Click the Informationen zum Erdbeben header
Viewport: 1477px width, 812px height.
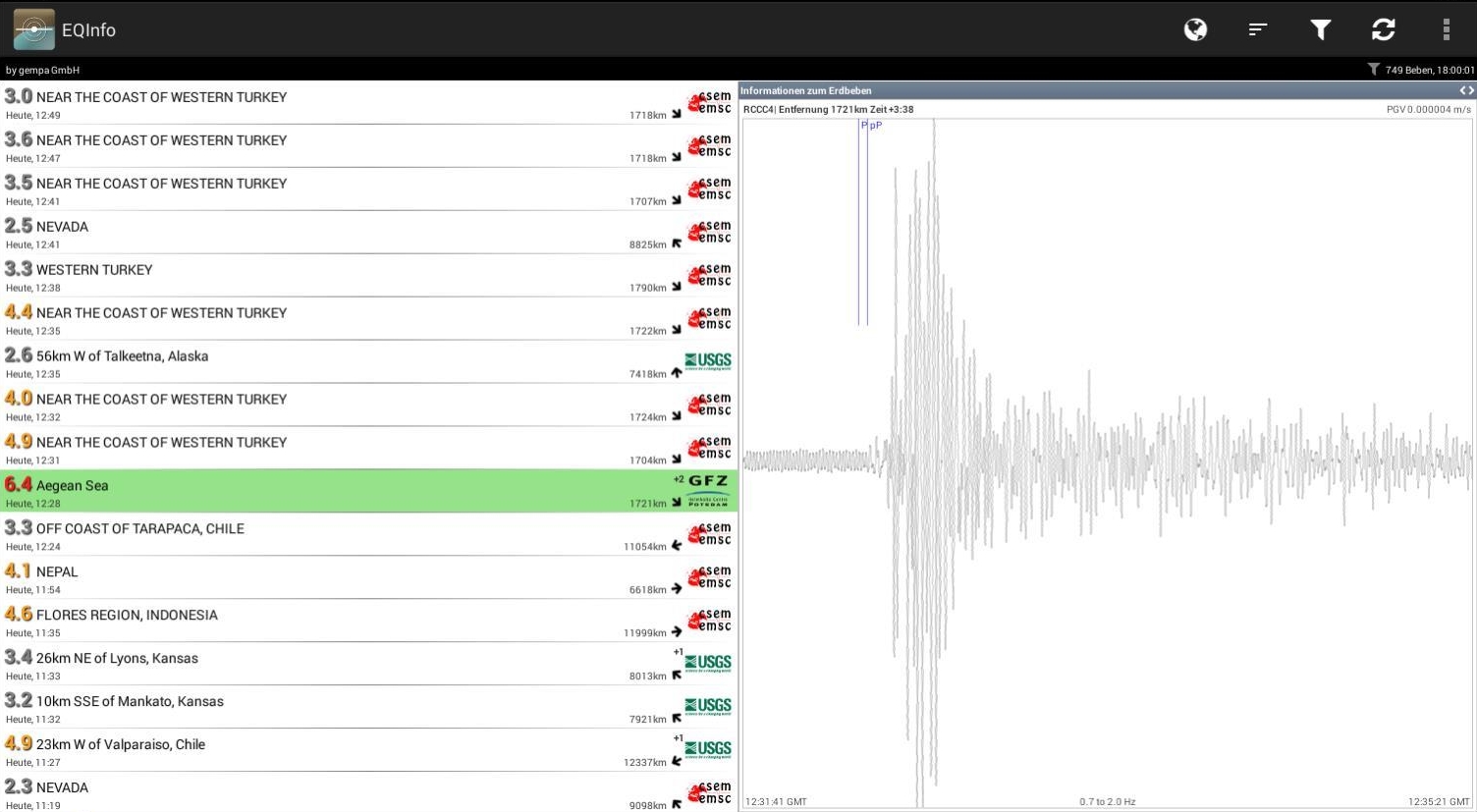[806, 90]
